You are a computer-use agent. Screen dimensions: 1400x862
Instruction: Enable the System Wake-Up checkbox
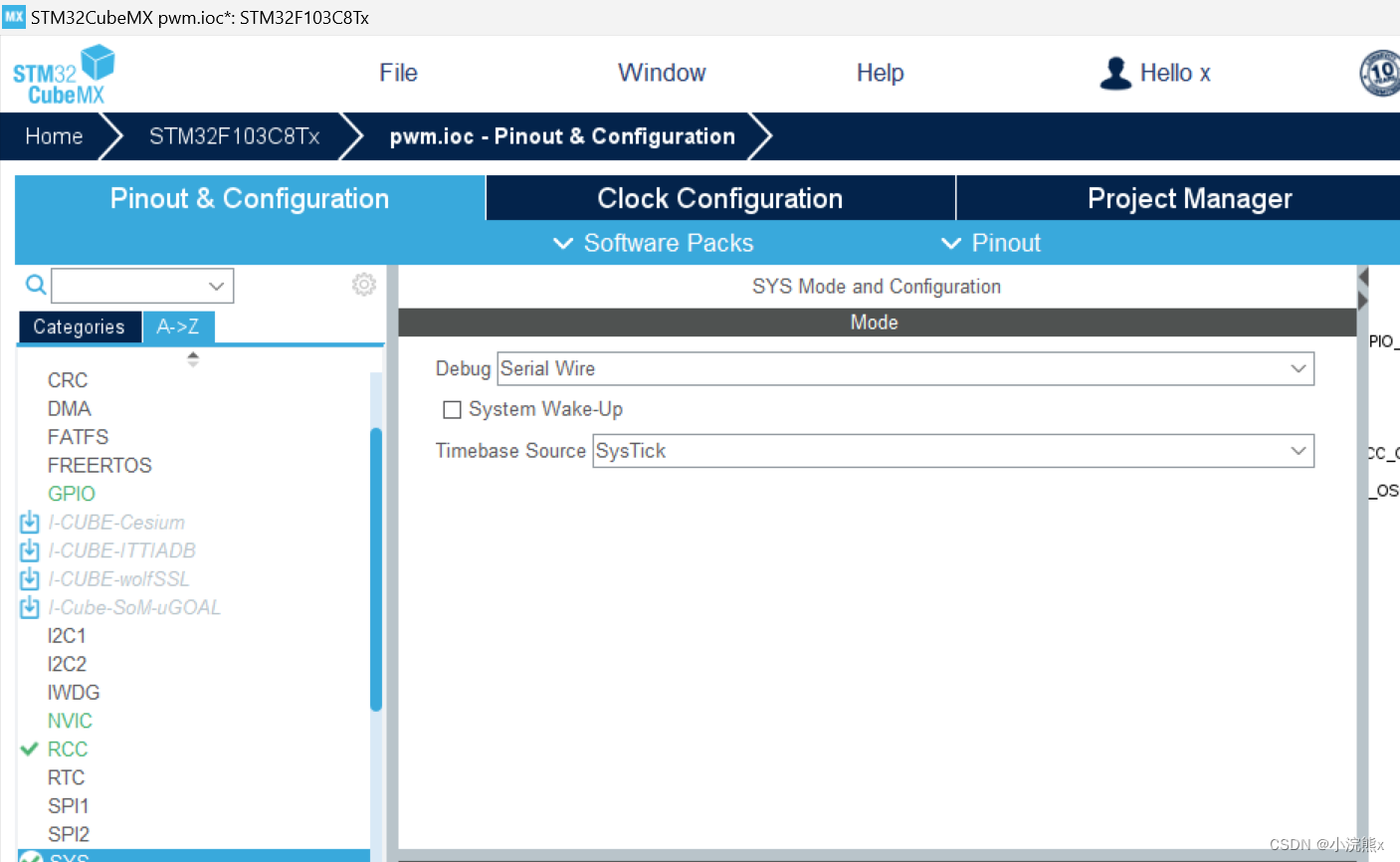pyautogui.click(x=452, y=409)
